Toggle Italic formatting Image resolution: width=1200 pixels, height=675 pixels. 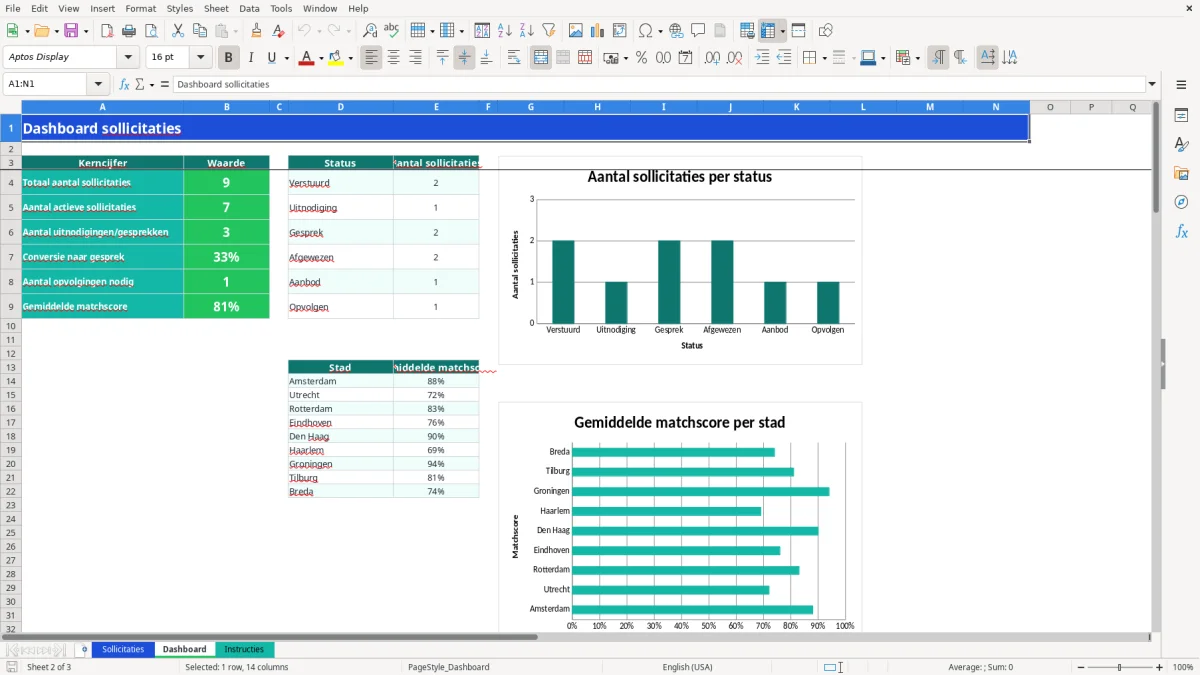[251, 58]
